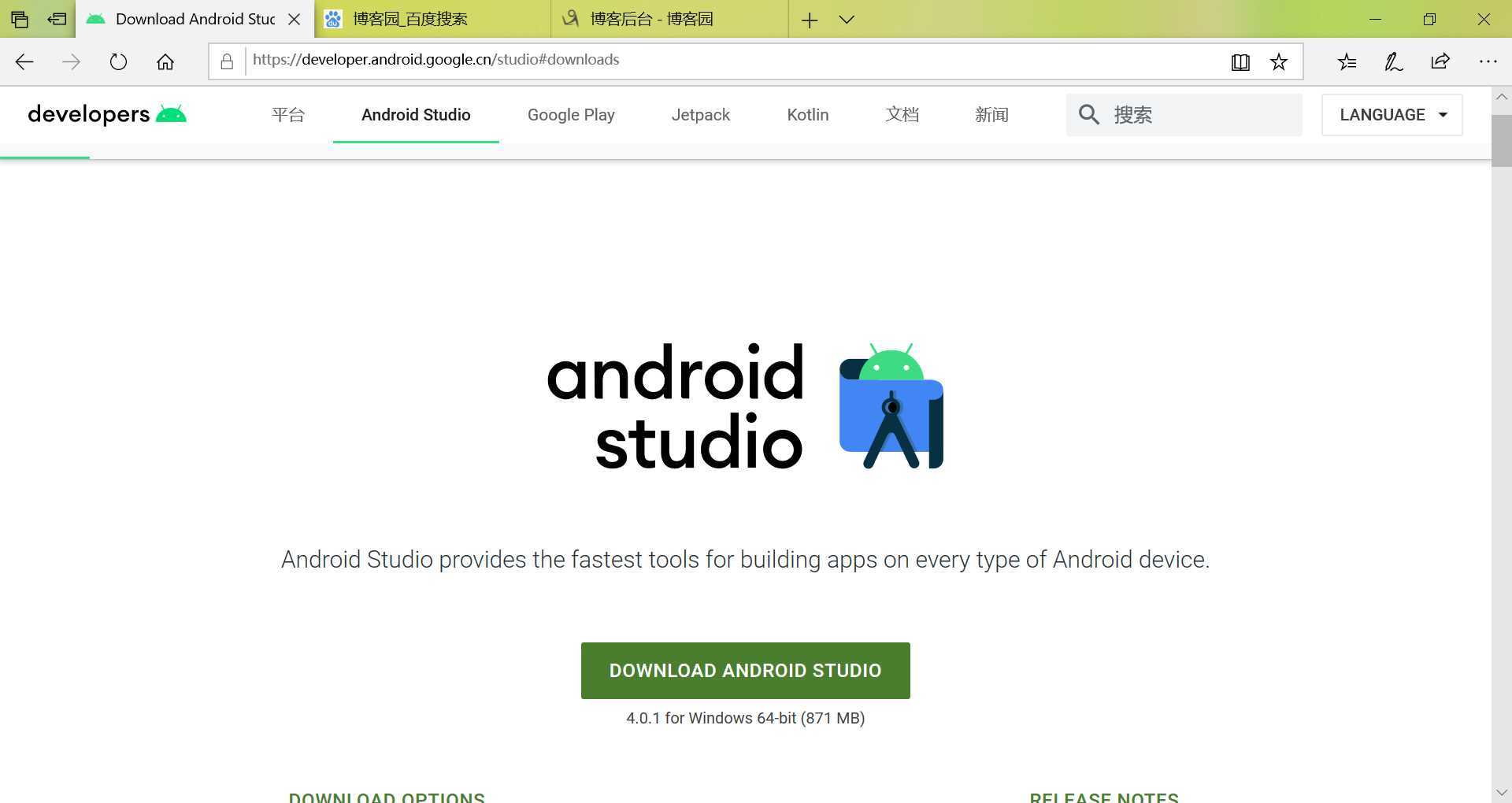Close the Download Android Studio tab
Image resolution: width=1512 pixels, height=803 pixels.
295,20
